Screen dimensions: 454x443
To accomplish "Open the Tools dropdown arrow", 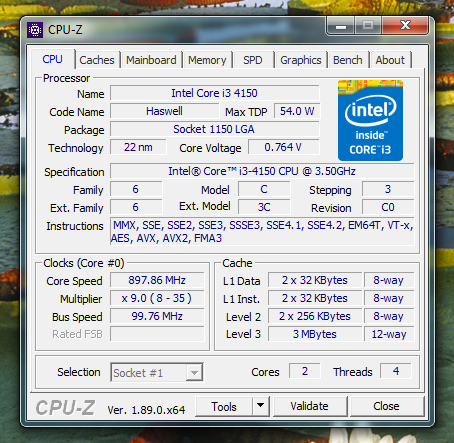I will [261, 406].
